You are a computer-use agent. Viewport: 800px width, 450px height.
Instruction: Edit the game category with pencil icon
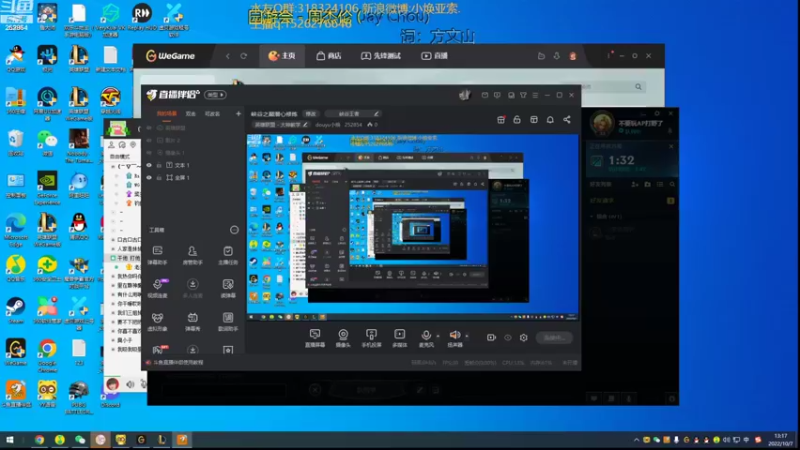click(306, 124)
